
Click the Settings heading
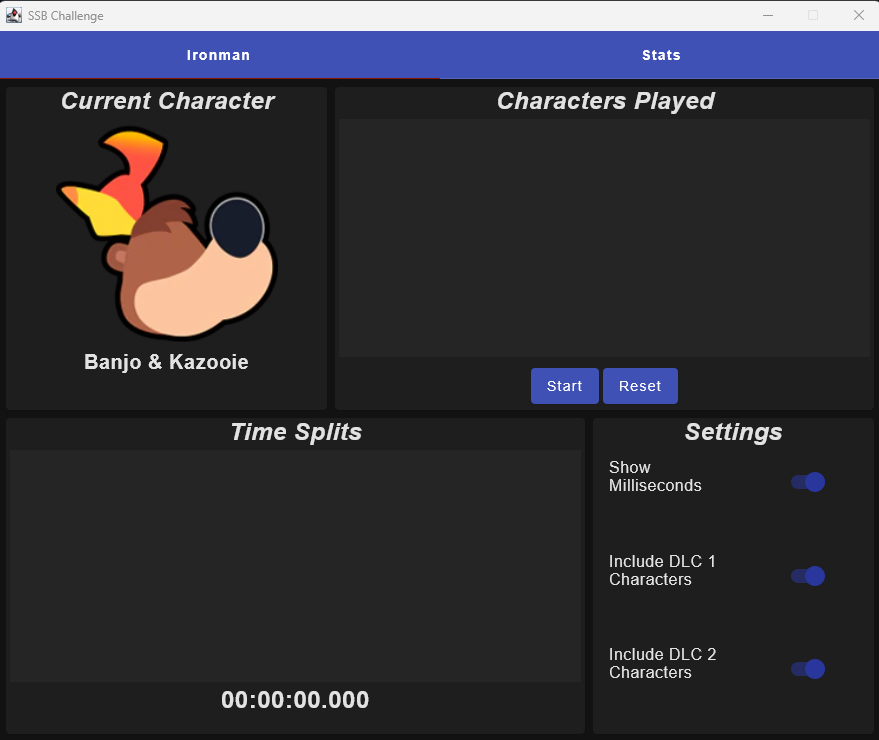733,432
